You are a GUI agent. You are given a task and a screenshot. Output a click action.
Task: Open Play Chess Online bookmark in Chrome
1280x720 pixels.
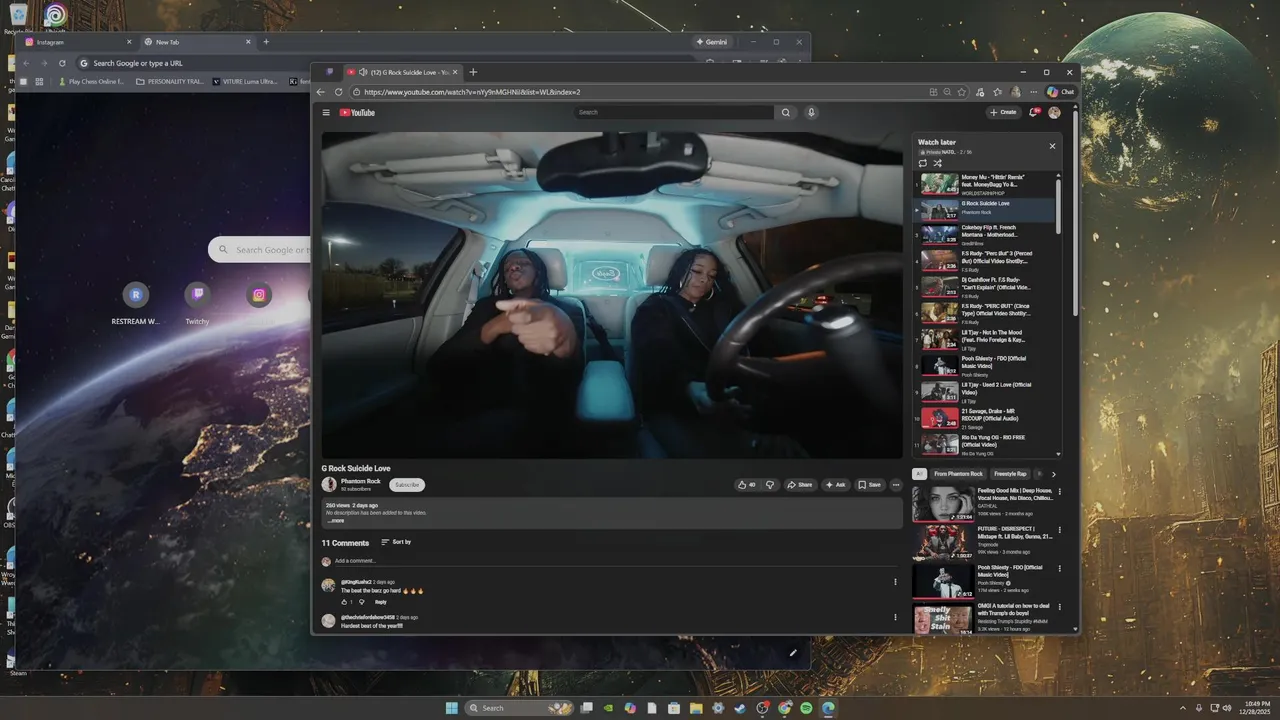(90, 81)
